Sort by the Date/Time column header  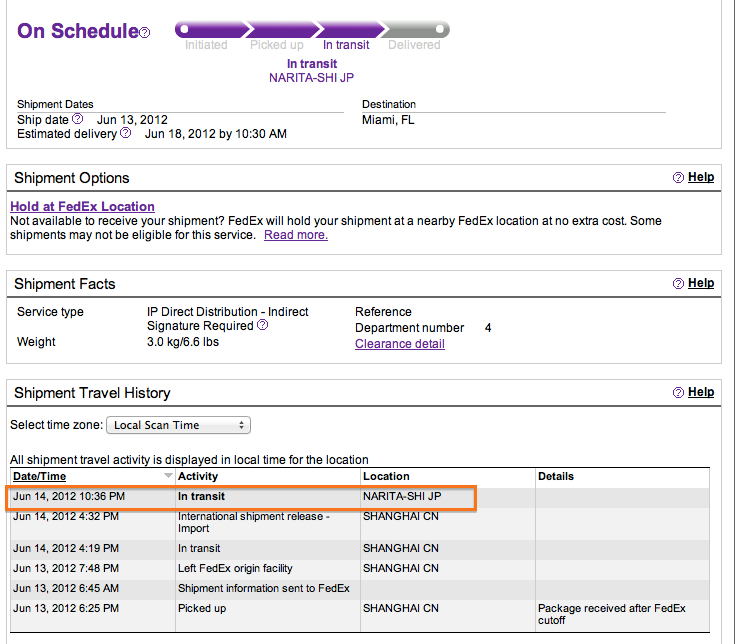[39, 476]
